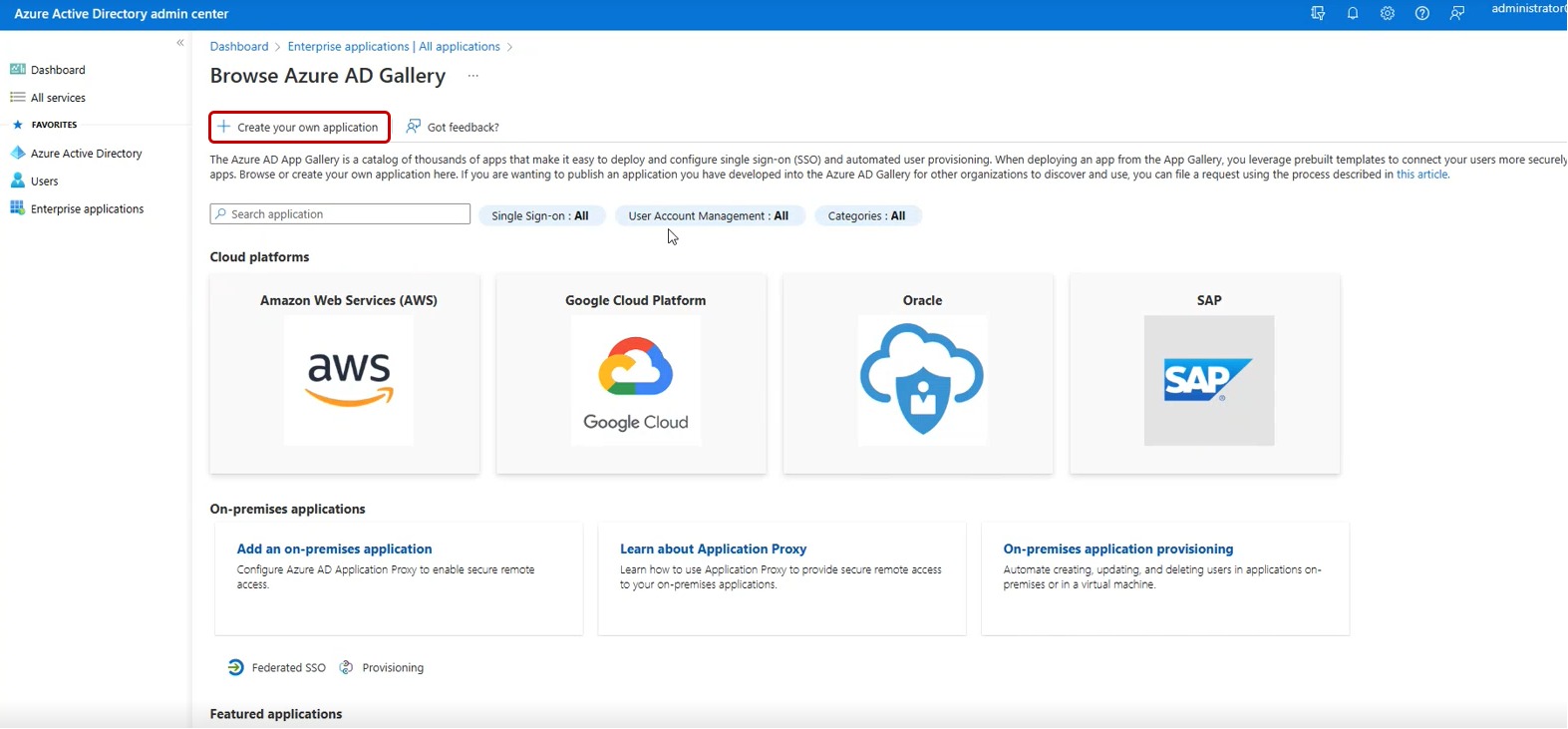Open Azure Active Directory in the left menu
1568x729 pixels.
pos(87,154)
